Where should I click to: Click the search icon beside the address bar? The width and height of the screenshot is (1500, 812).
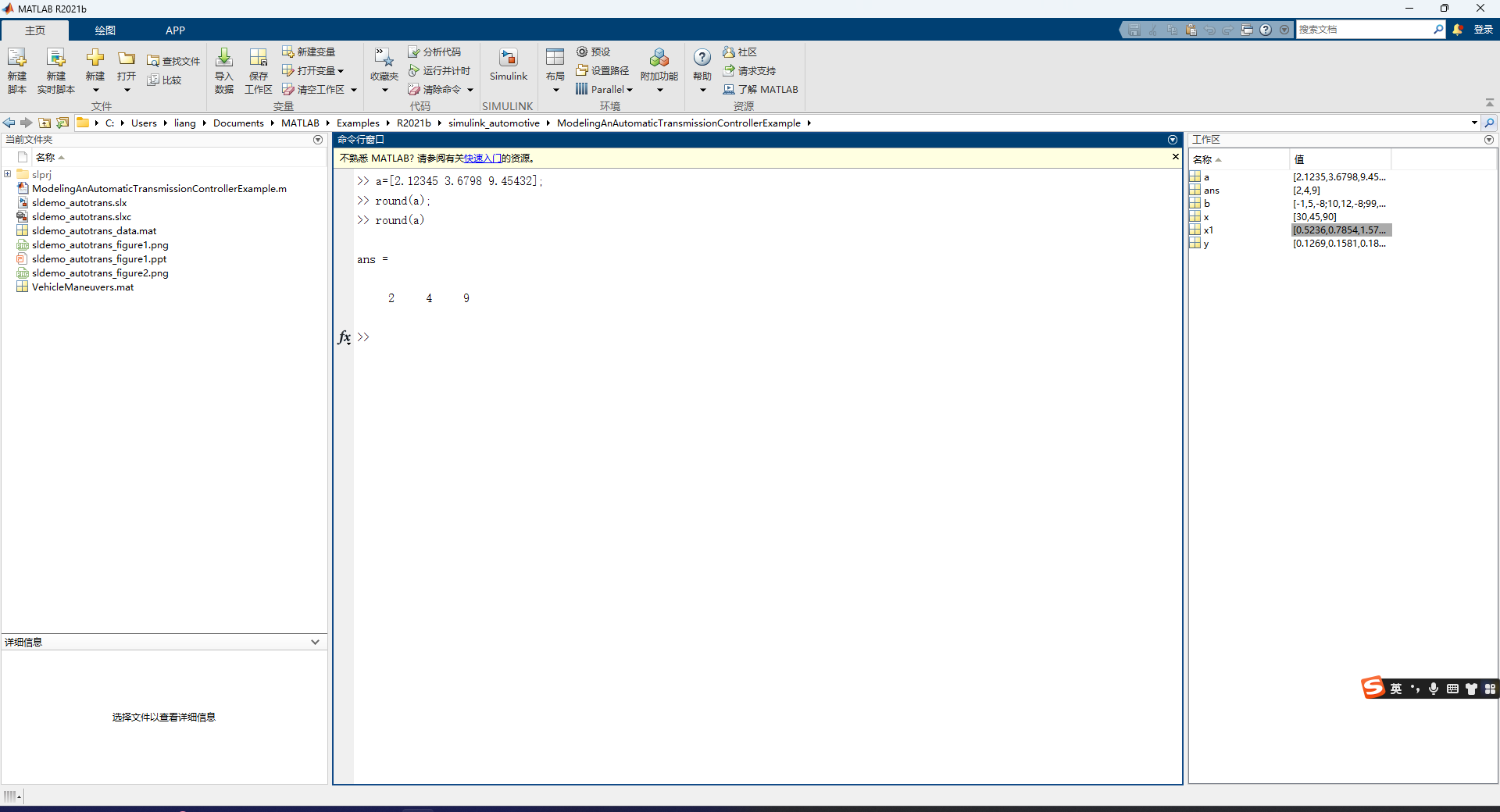coord(1489,123)
